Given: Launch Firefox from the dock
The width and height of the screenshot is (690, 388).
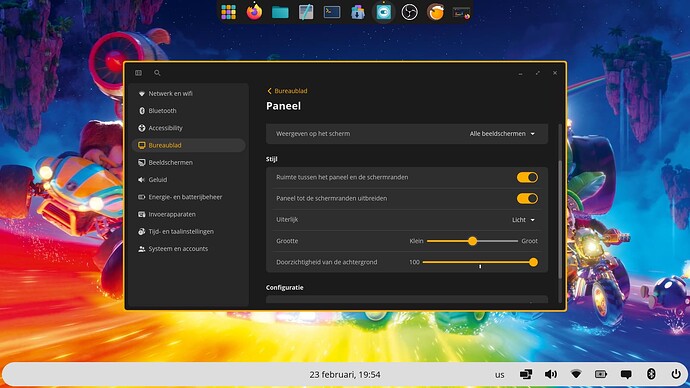Looking at the screenshot, I should click(254, 12).
